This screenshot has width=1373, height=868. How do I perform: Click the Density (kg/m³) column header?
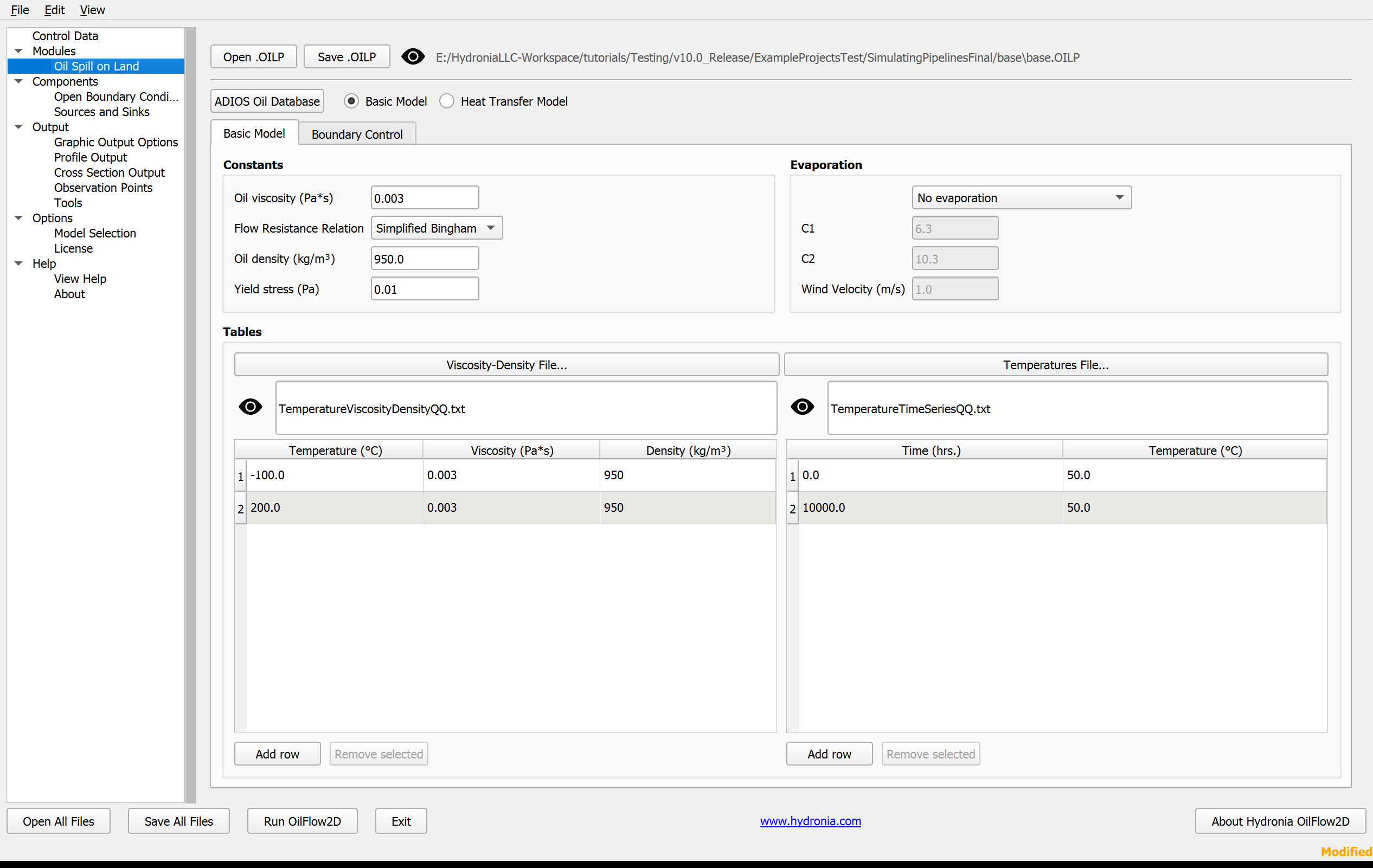[x=688, y=450]
